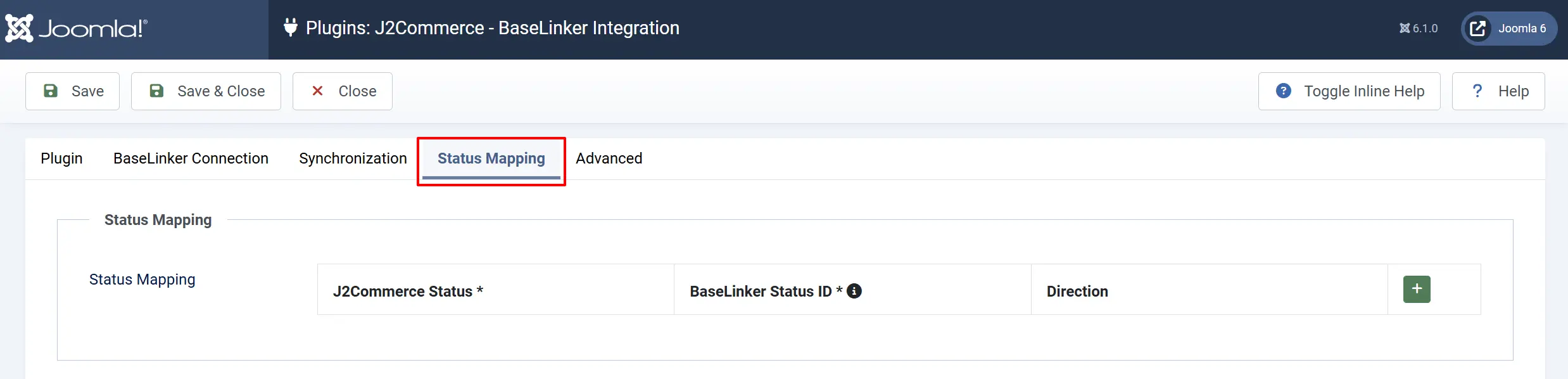Select the Status Mapping tab
The height and width of the screenshot is (379, 1568).
[491, 158]
